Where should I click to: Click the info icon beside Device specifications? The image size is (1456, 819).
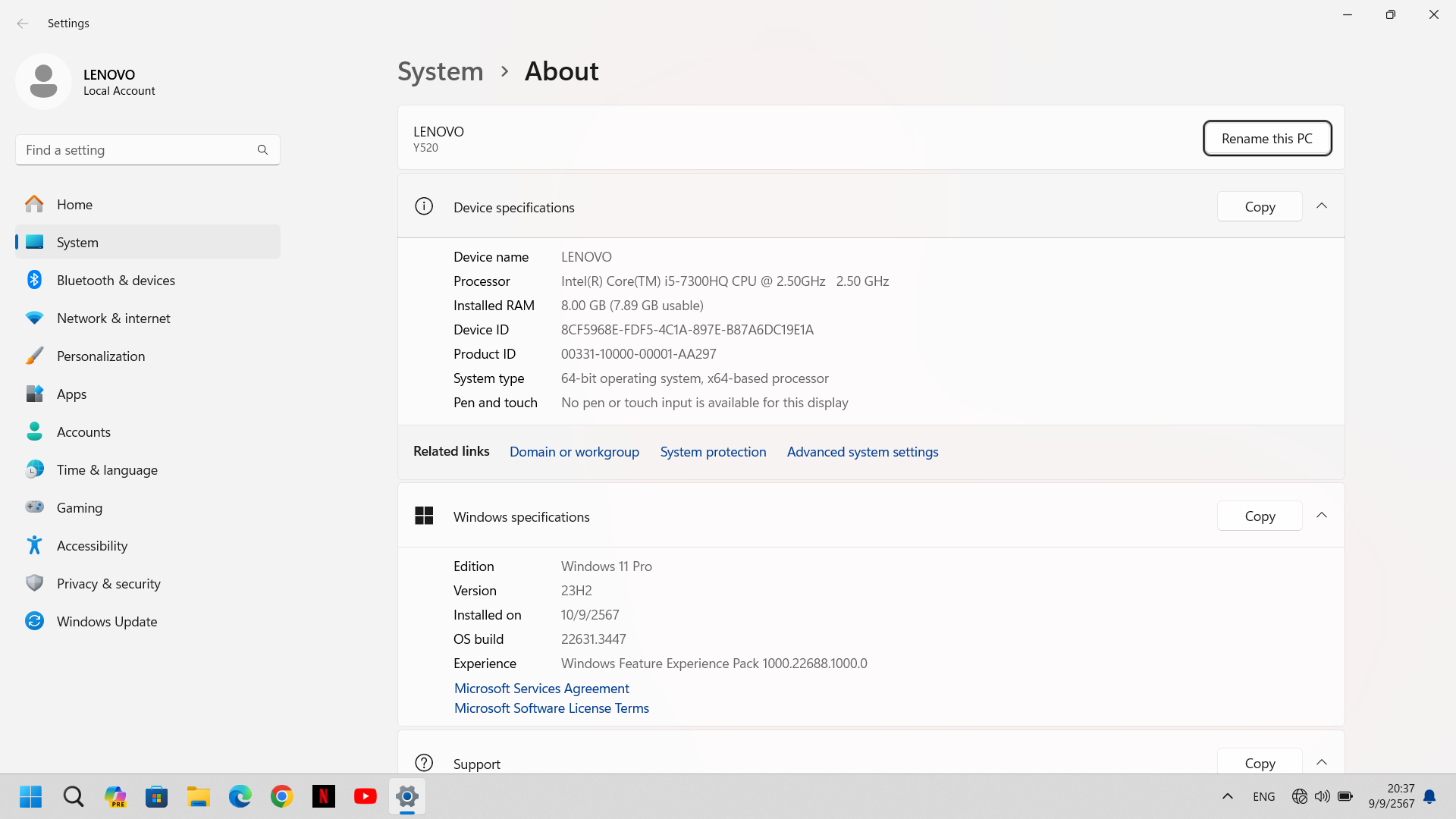424,206
